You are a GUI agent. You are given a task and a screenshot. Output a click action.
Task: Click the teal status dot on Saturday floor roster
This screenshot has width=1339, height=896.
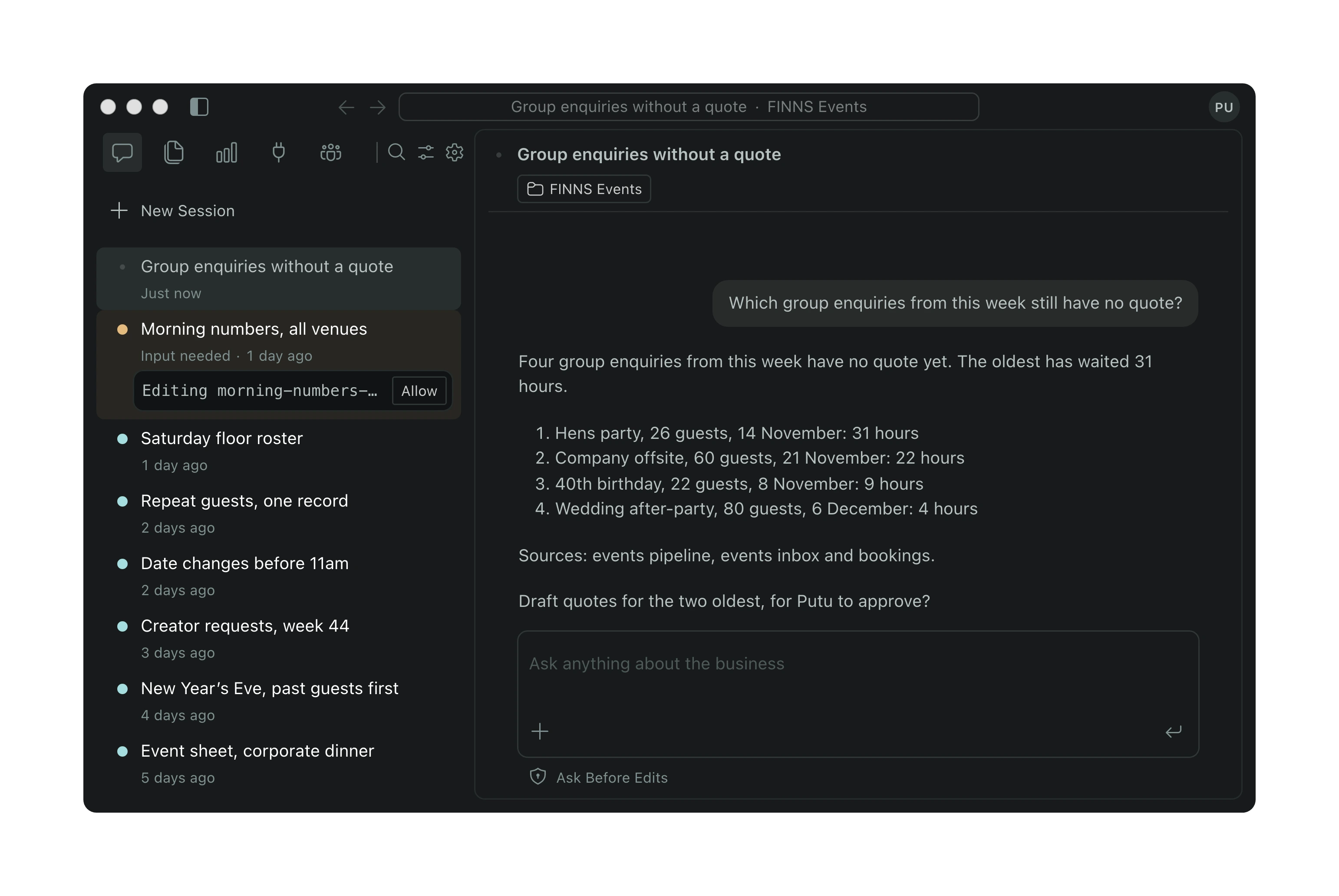point(122,438)
